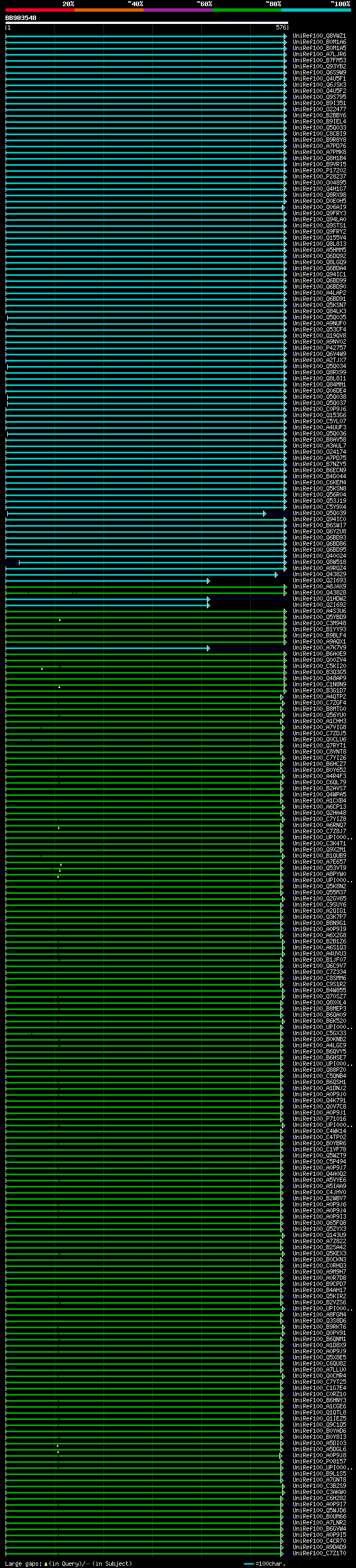The width and height of the screenshot is (356, 1568).
Task: Open hit UniRef100_B0M1A6
Action: tap(319, 42)
